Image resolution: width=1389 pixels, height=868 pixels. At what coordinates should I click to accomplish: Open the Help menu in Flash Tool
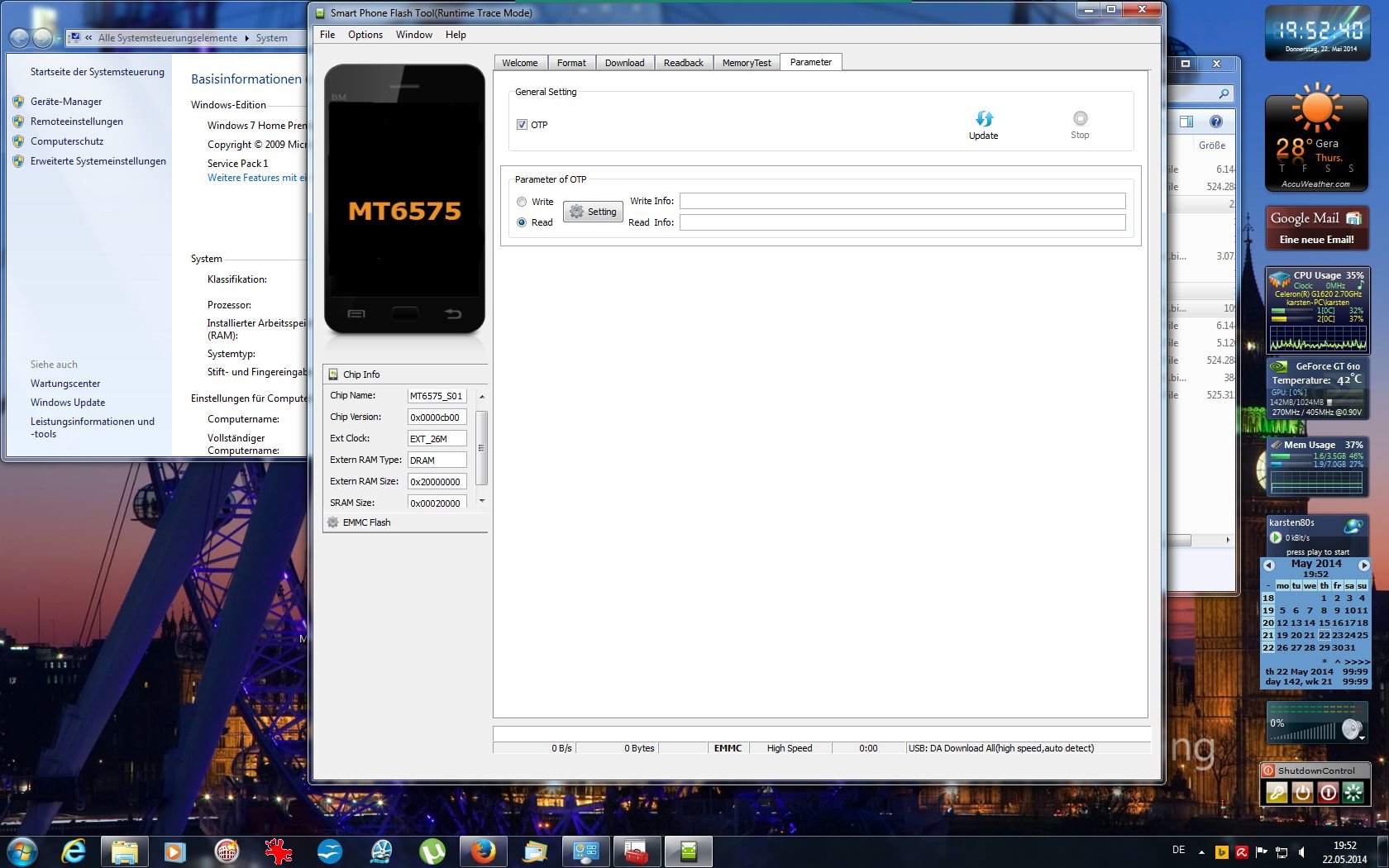click(456, 35)
